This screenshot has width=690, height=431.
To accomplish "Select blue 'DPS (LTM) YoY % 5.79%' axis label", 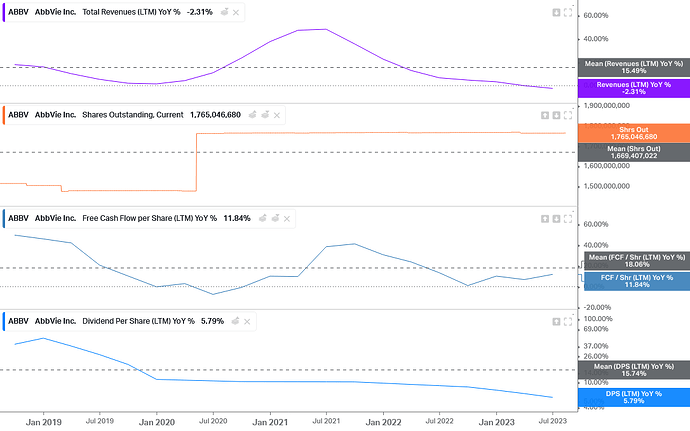I will 634,398.
